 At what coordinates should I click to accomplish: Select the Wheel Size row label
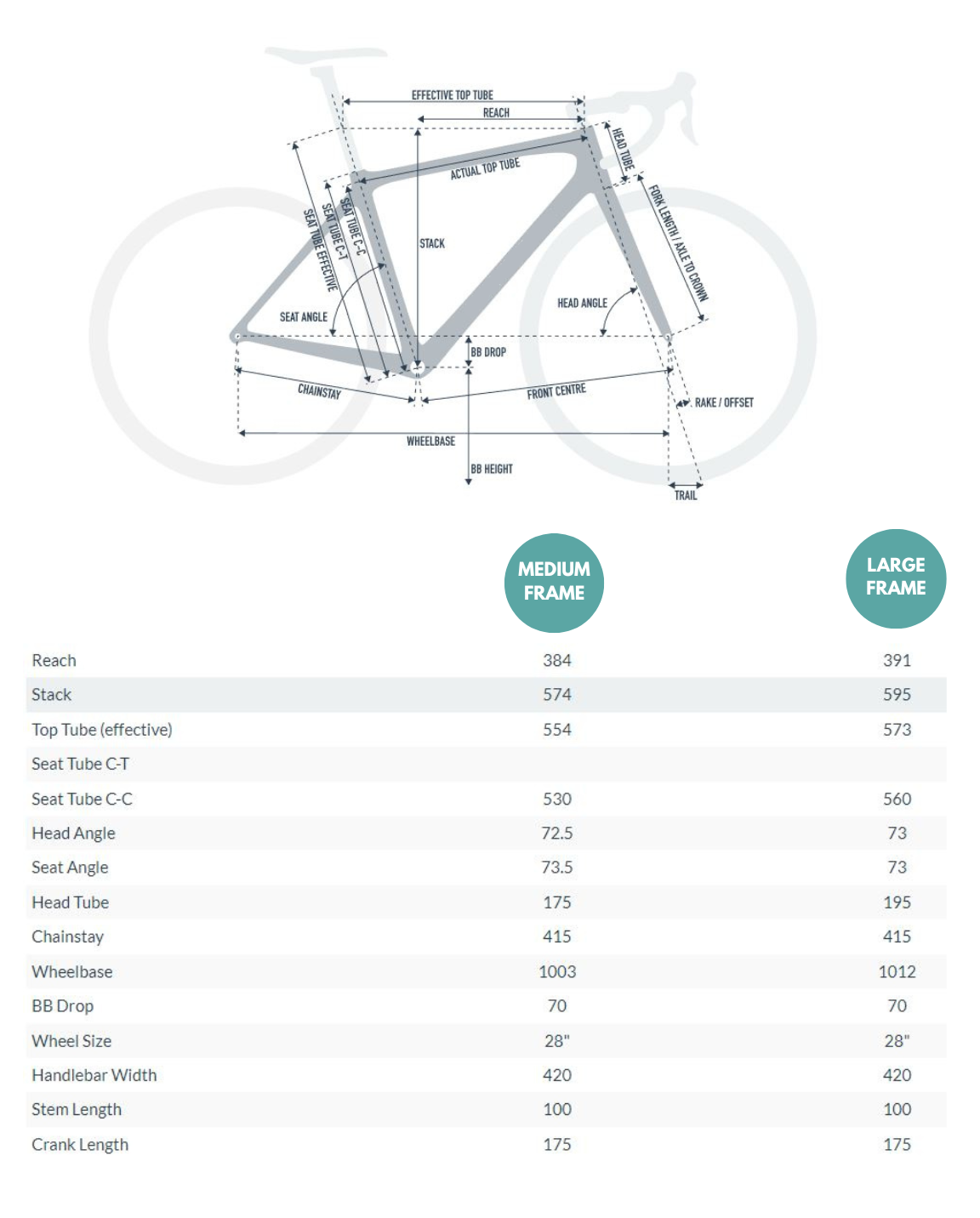71,1041
